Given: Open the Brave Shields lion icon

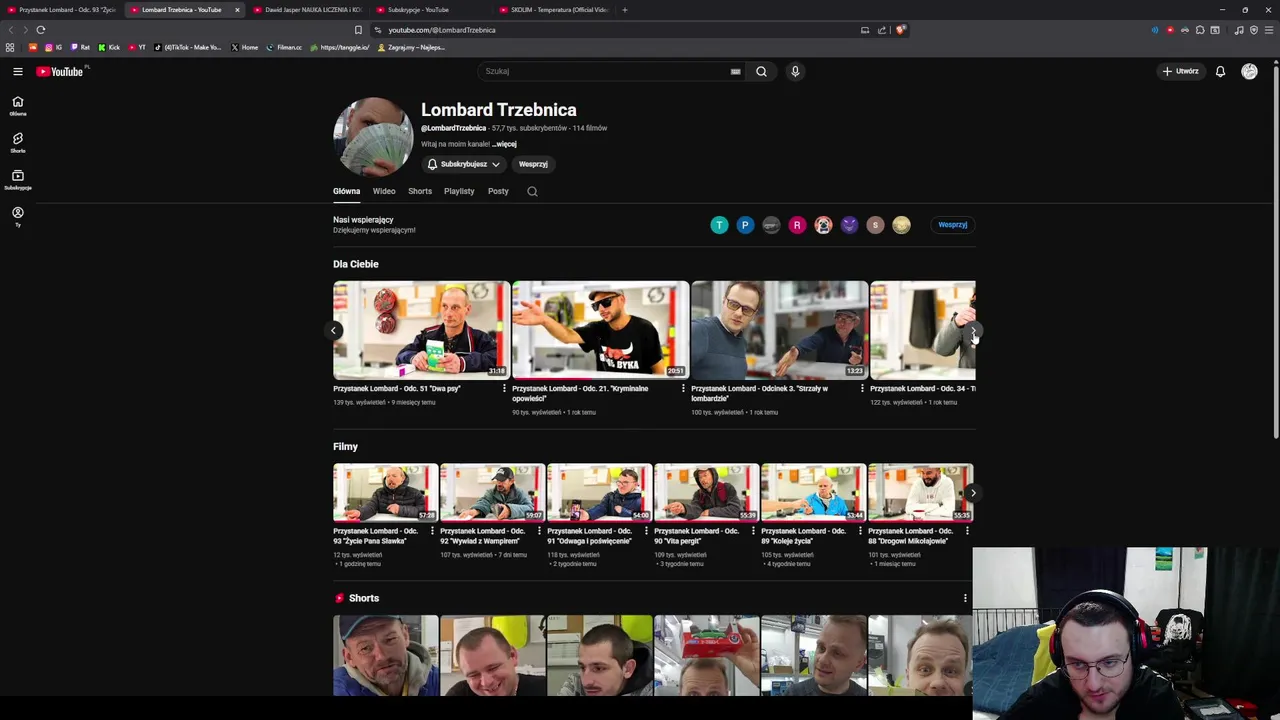Looking at the screenshot, I should pyautogui.click(x=900, y=30).
